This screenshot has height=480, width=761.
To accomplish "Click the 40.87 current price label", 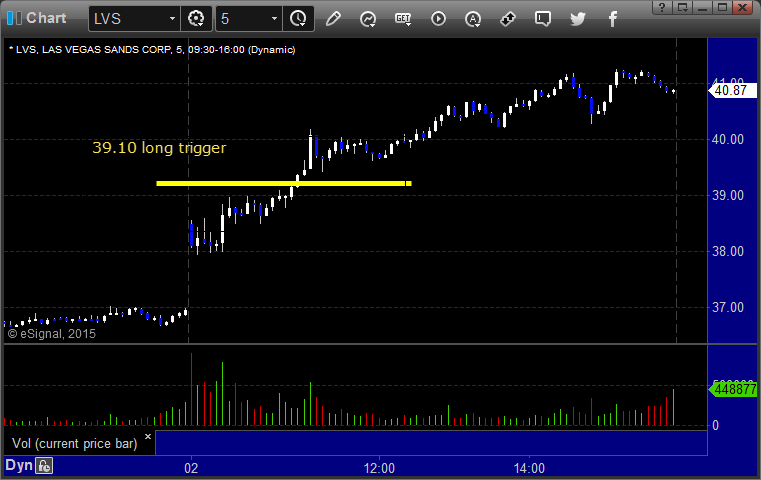I will pos(731,90).
